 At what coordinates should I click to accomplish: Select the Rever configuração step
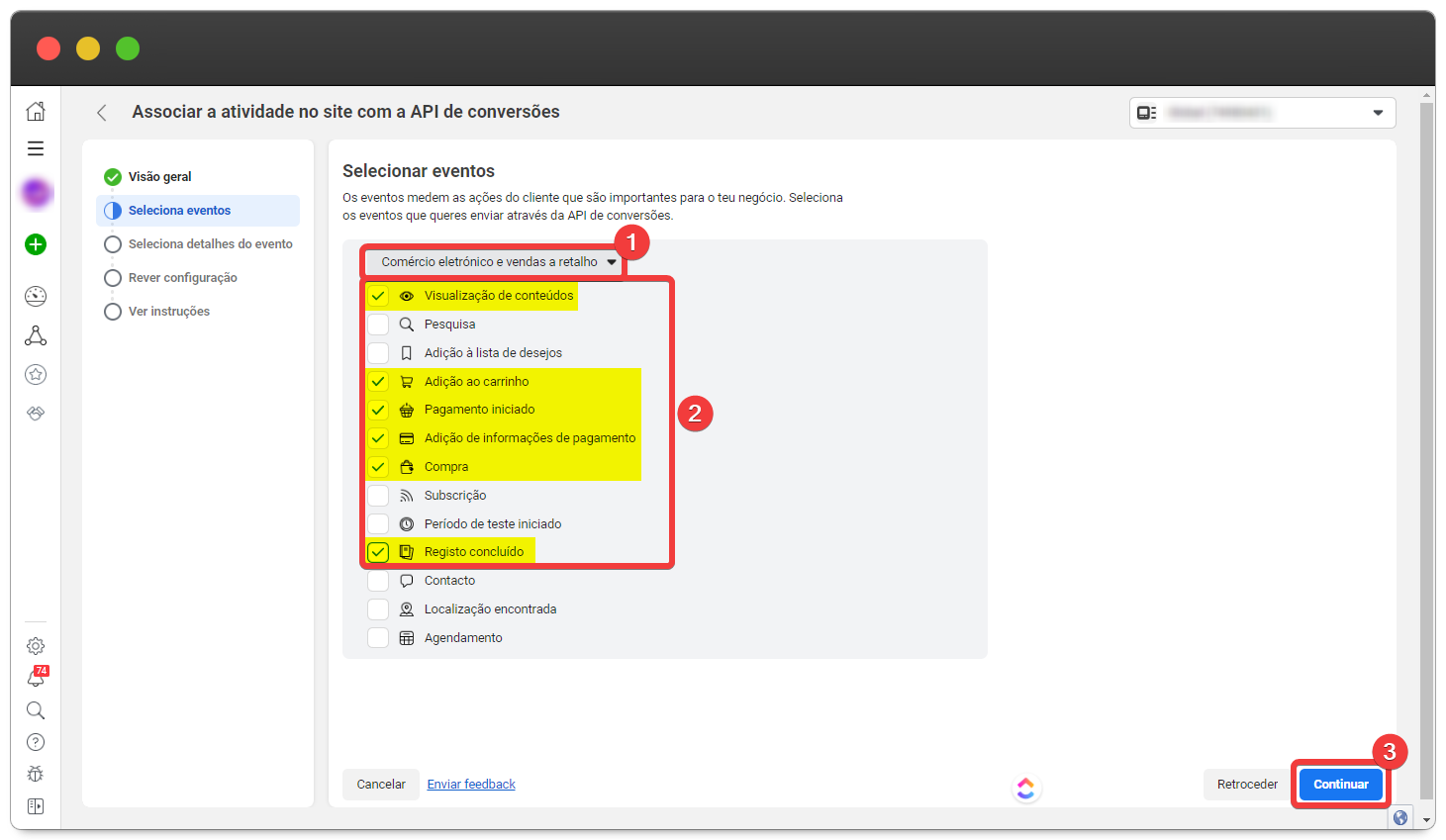point(182,278)
